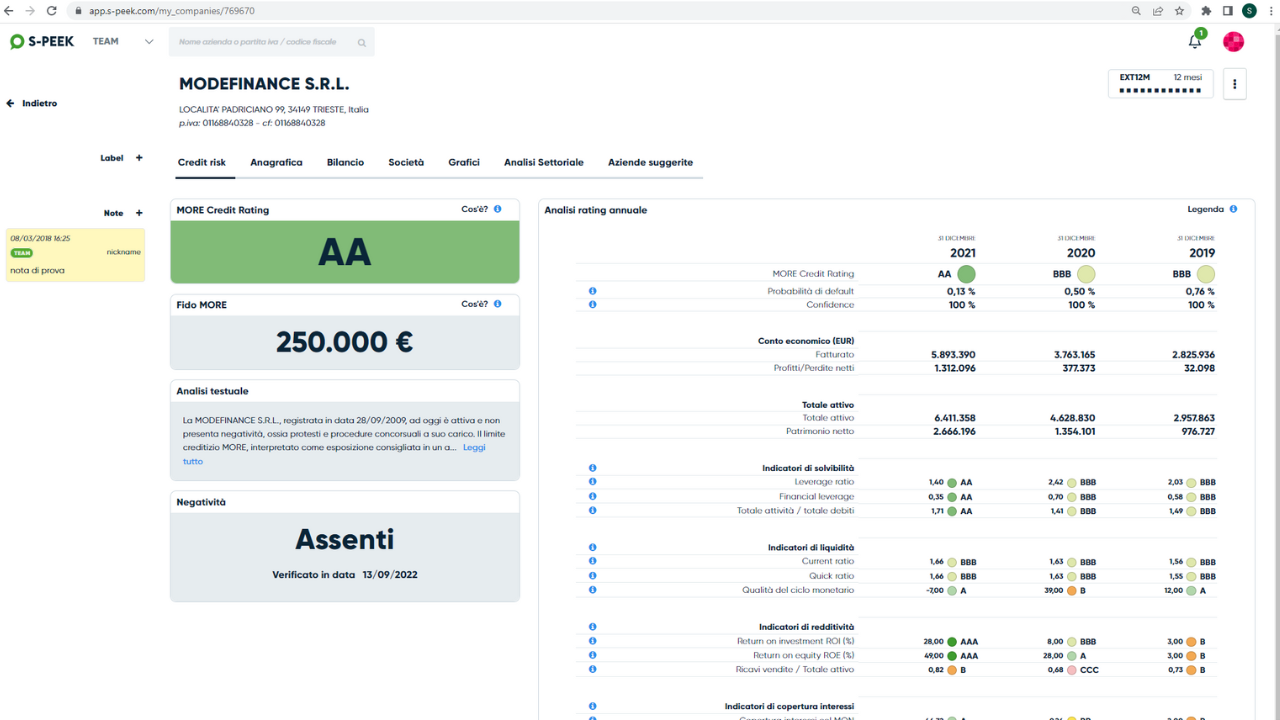1280x720 pixels.
Task: Open the yellow 'nota di prova' note
Action: (75, 255)
